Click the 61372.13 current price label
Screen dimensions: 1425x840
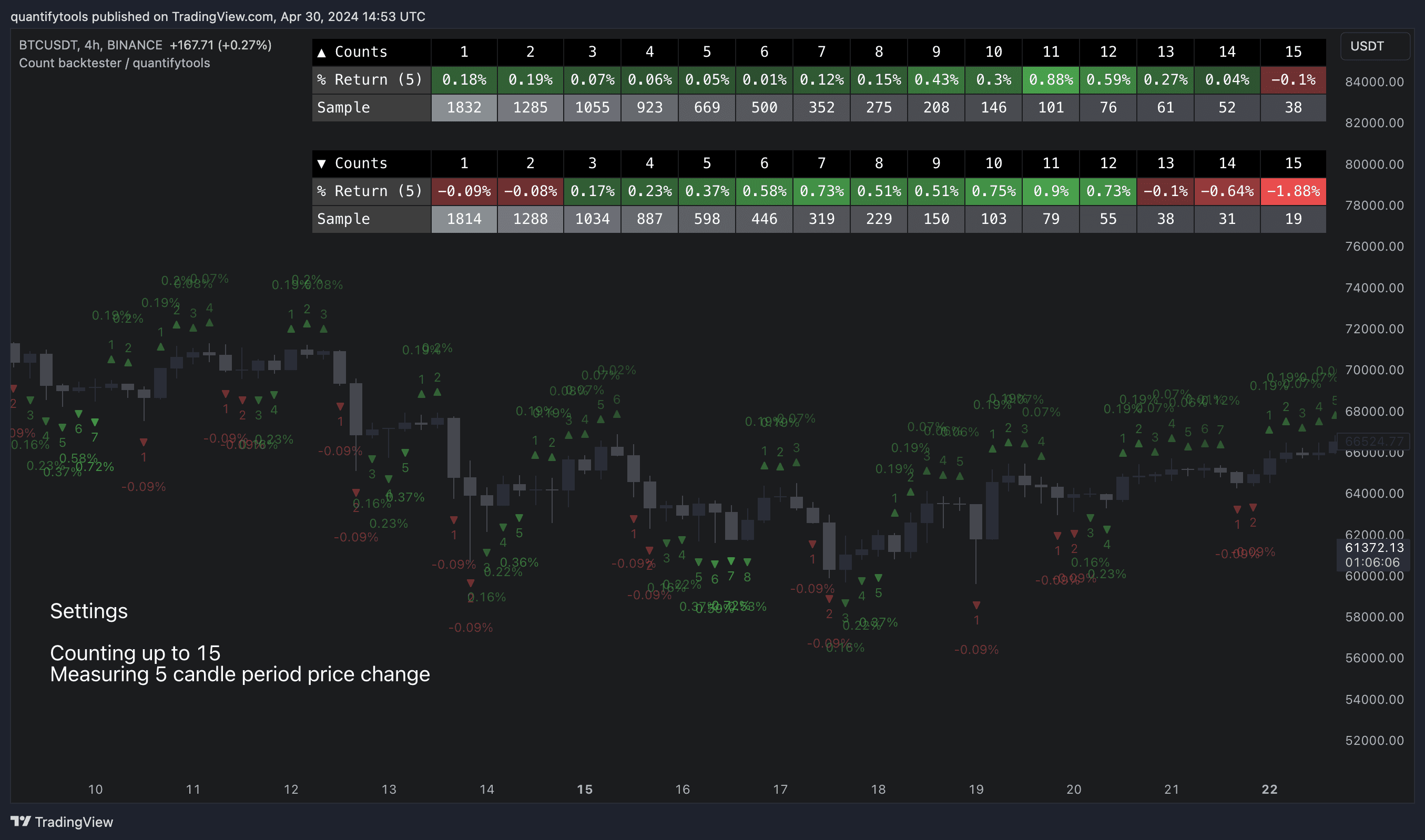[1374, 547]
